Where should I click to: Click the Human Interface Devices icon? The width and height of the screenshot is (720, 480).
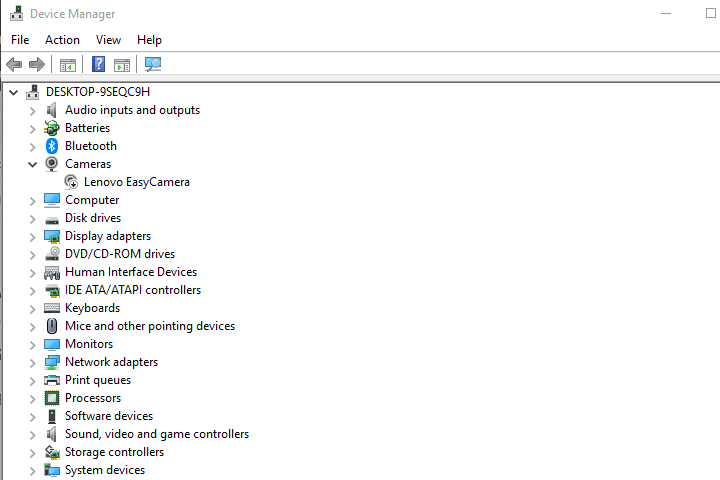(x=52, y=272)
